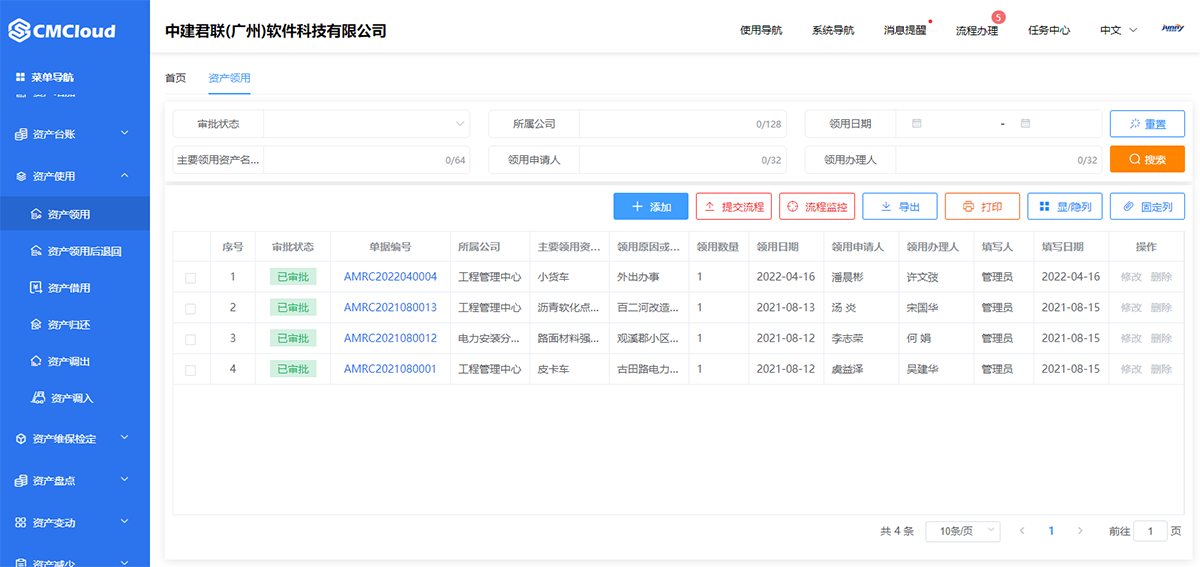
Task: Click the 资产使用 sidebar icon
Action: [x=21, y=176]
